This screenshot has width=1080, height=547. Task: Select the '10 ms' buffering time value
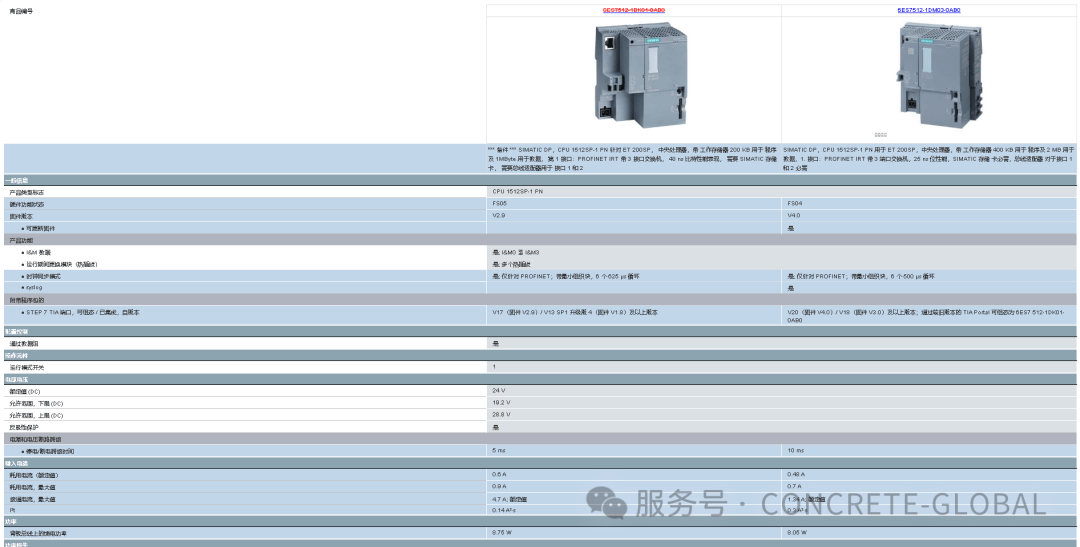tap(796, 451)
